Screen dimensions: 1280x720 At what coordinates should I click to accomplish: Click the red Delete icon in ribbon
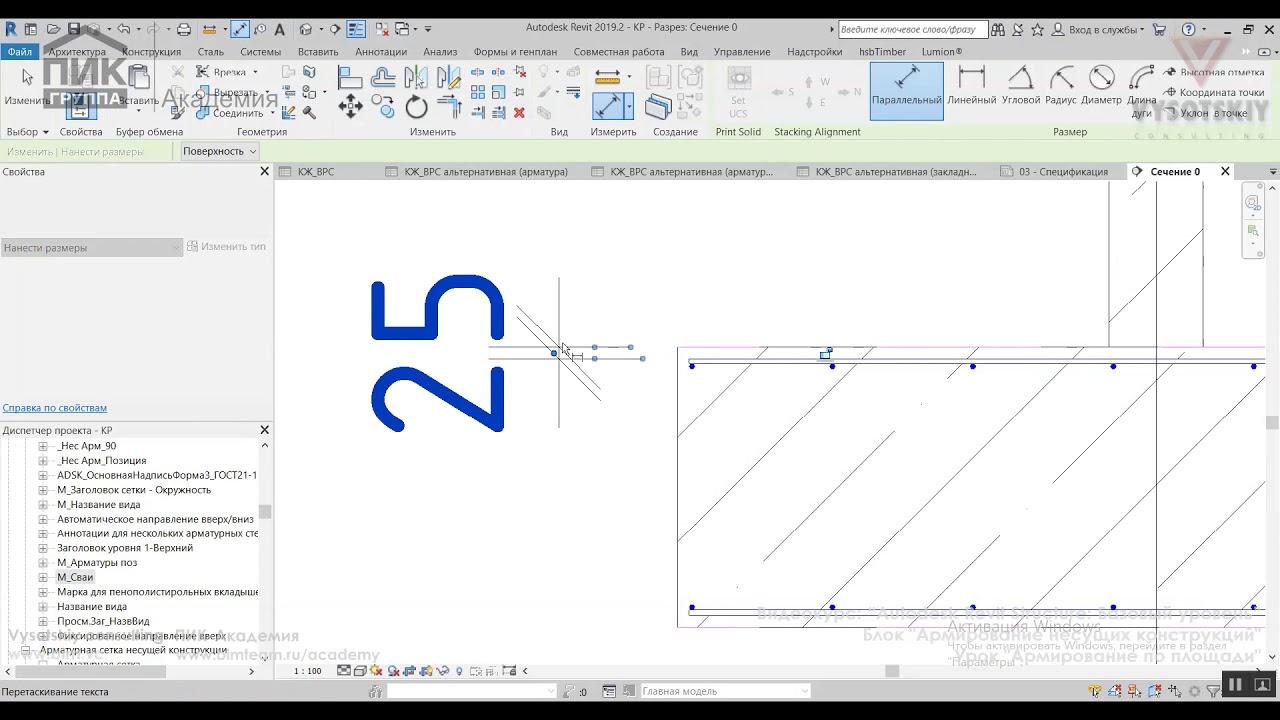point(519,112)
